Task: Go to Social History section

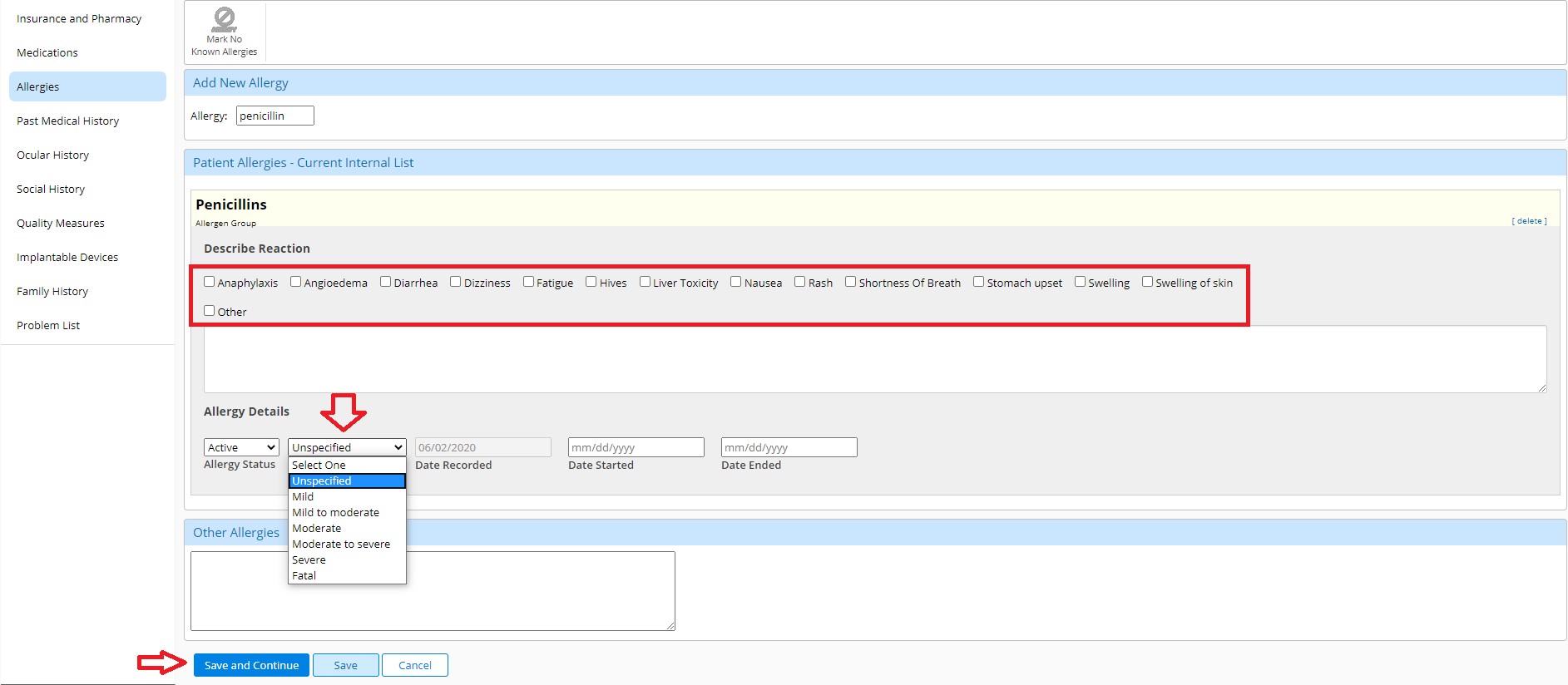Action: point(87,189)
